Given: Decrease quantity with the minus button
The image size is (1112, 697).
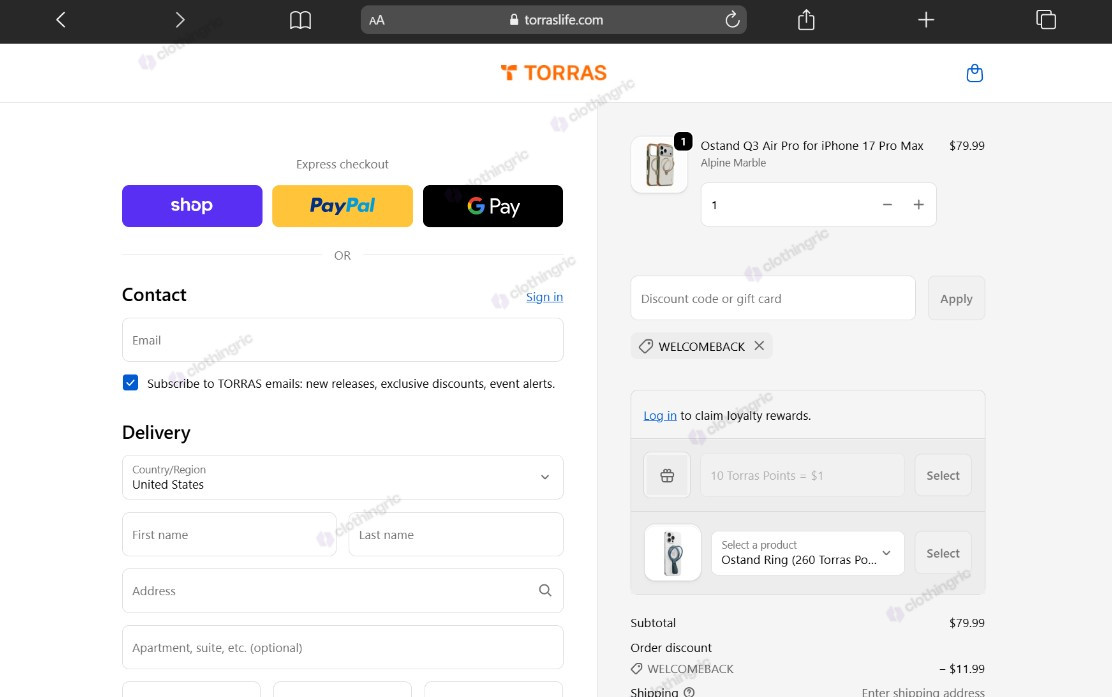Looking at the screenshot, I should pos(887,204).
